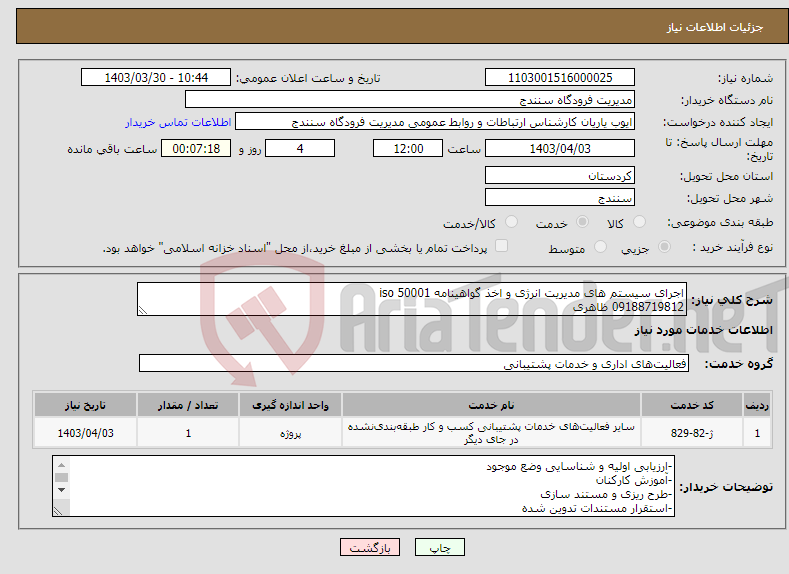Click the time field 12:00
789x574 pixels.
click(x=408, y=148)
